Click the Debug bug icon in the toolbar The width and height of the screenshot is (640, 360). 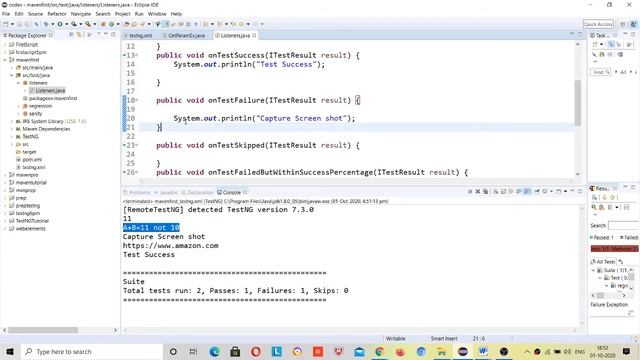tap(46, 24)
